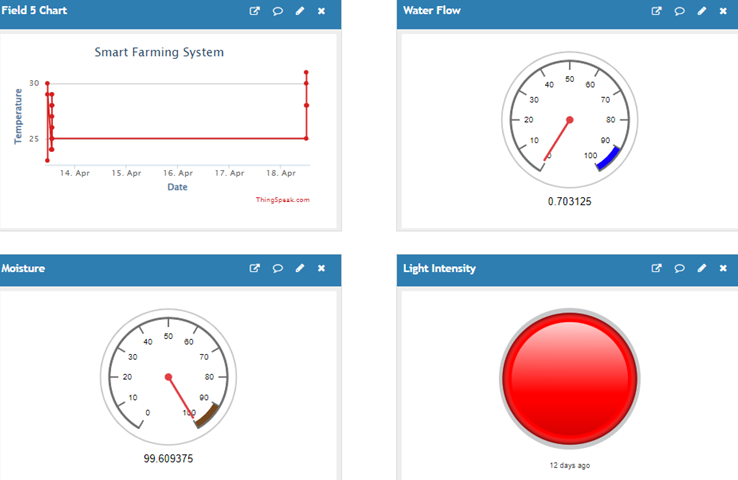Image resolution: width=738 pixels, height=480 pixels.
Task: Open Light Intensity widget in new window
Action: (657, 268)
